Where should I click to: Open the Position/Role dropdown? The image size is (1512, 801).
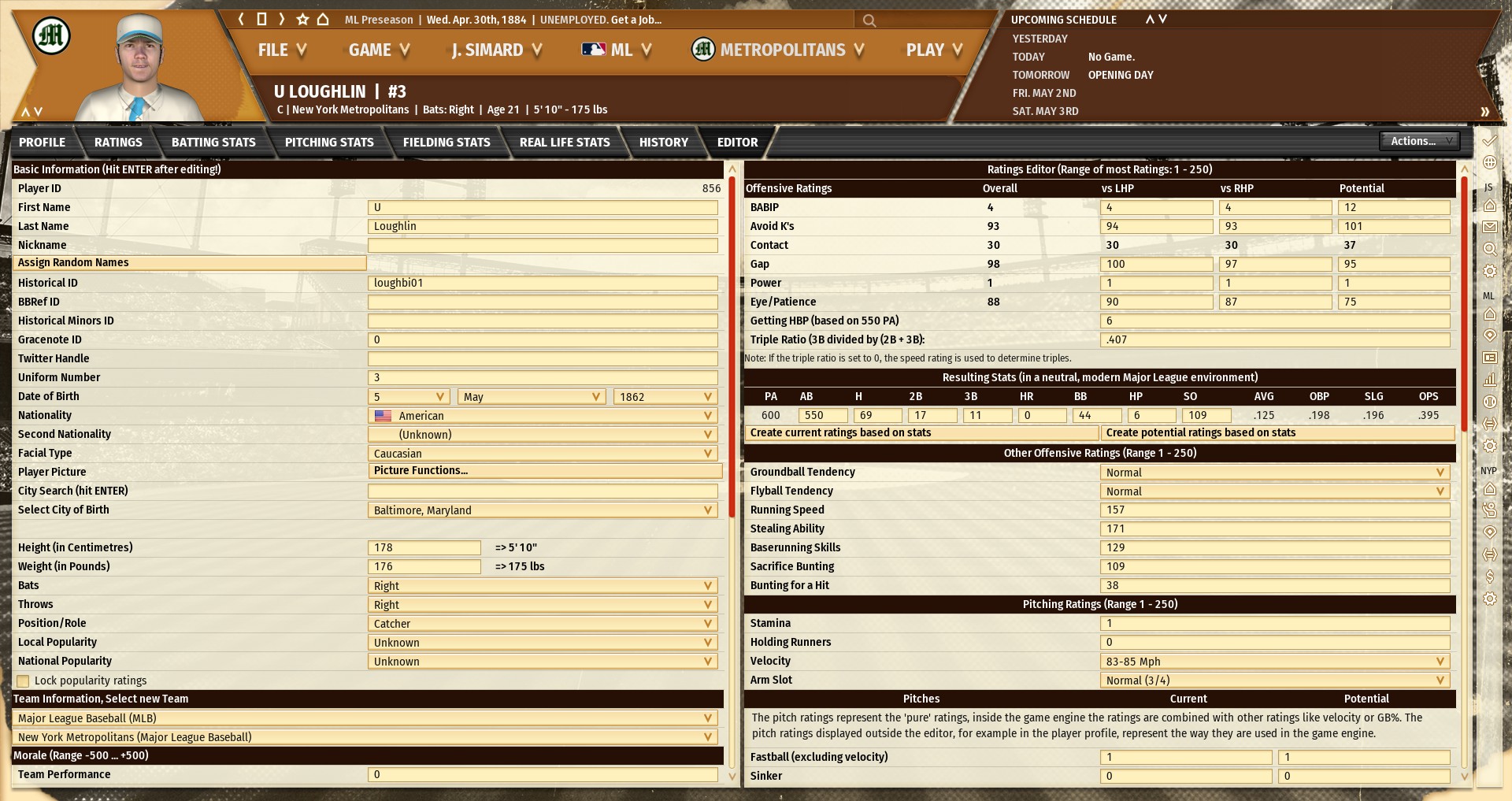point(543,624)
